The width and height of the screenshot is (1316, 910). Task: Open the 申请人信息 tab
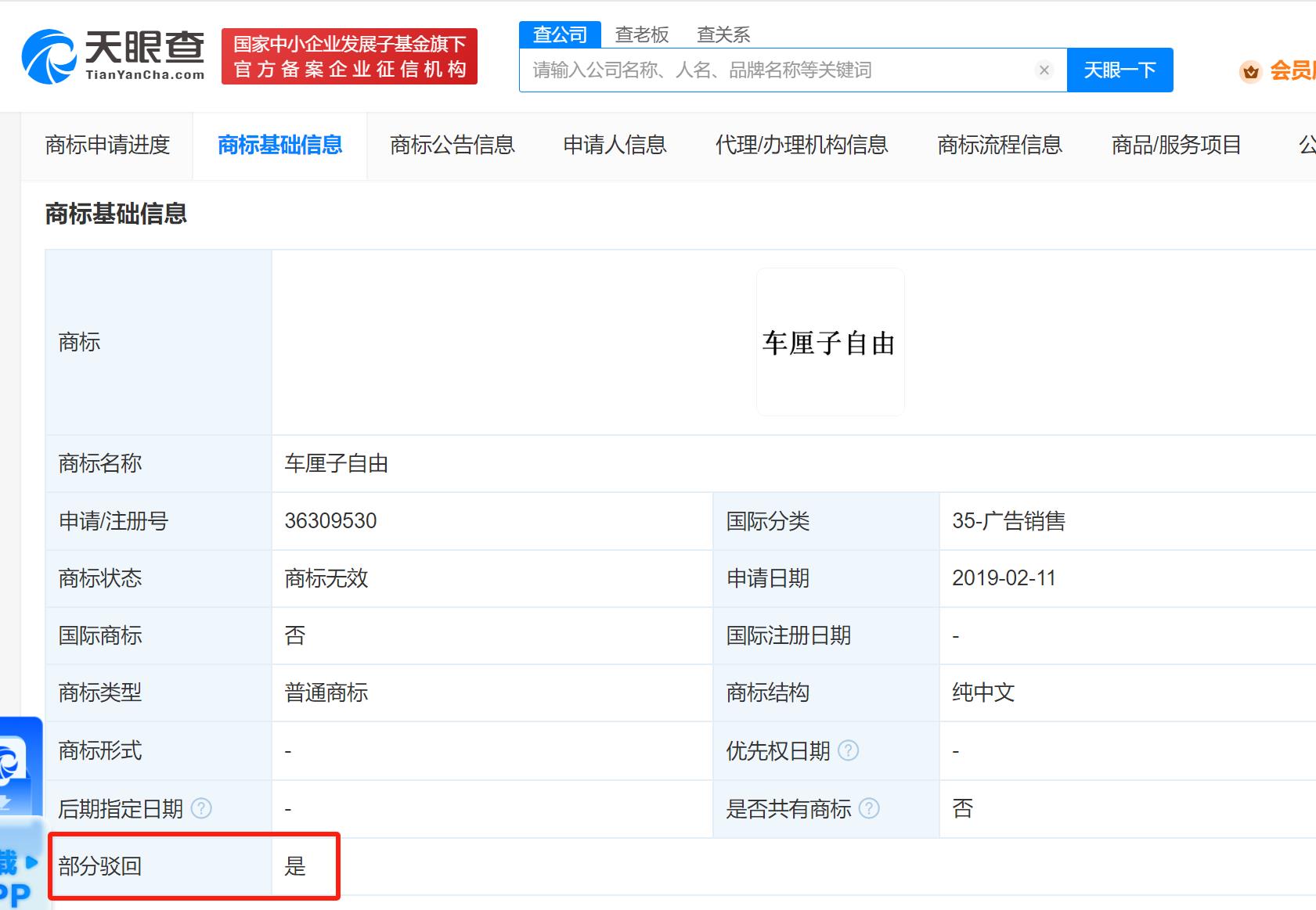pyautogui.click(x=615, y=146)
